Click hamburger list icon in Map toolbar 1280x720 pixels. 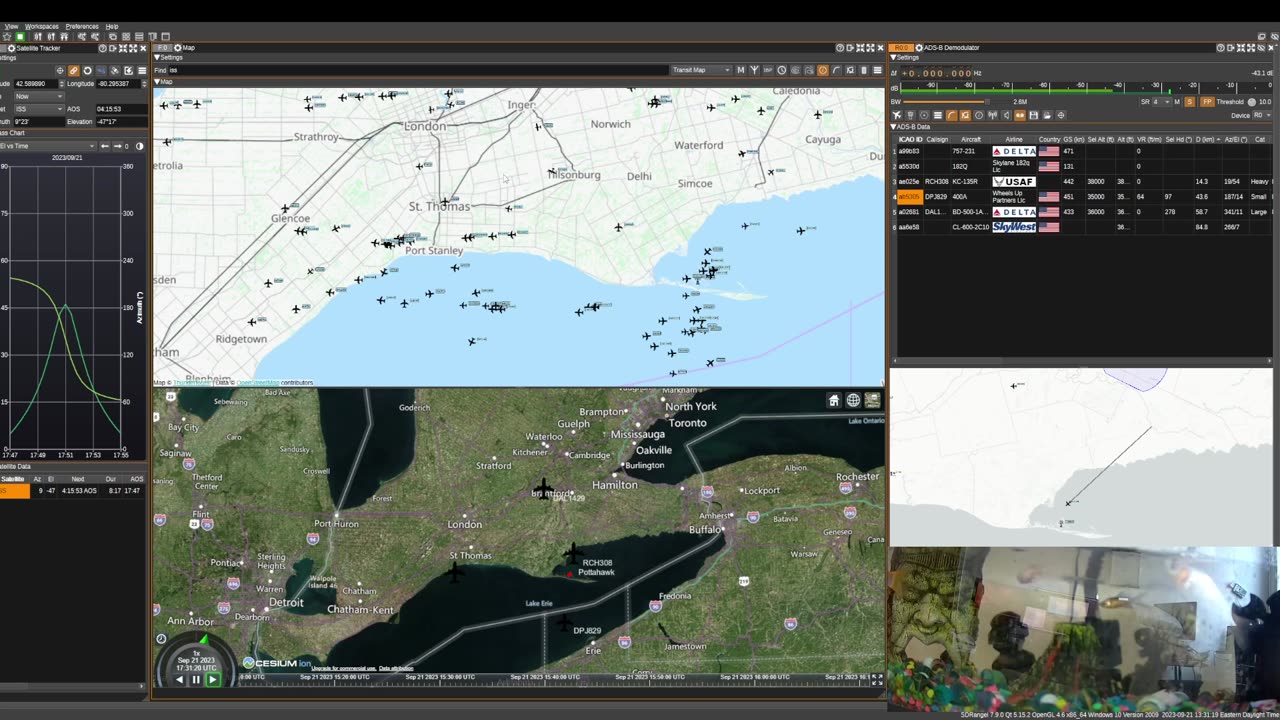877,70
